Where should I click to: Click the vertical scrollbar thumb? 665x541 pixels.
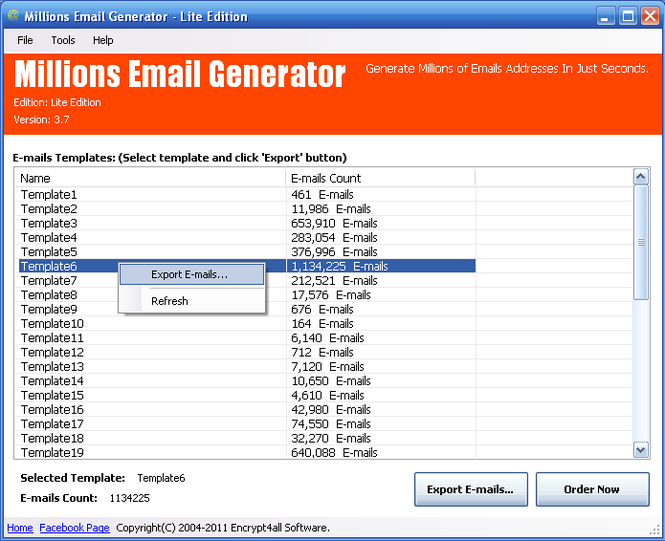point(640,243)
